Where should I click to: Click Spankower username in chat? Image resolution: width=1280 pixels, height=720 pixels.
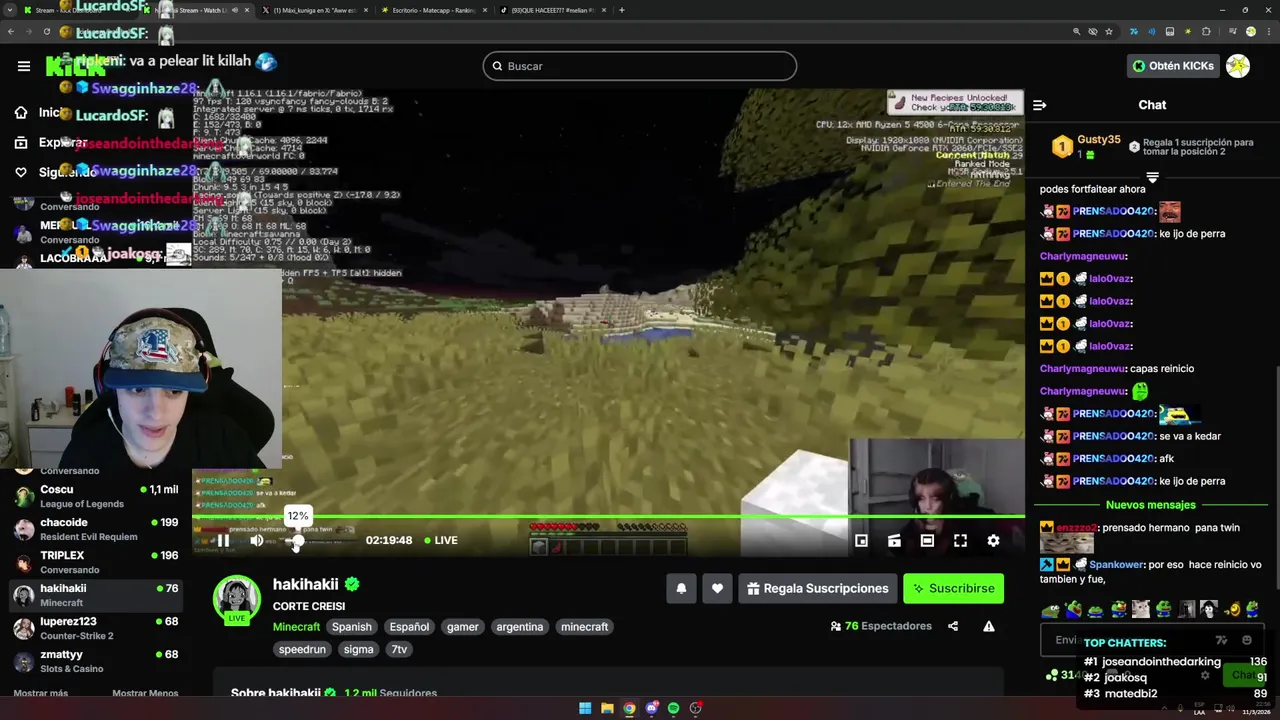[1118, 565]
